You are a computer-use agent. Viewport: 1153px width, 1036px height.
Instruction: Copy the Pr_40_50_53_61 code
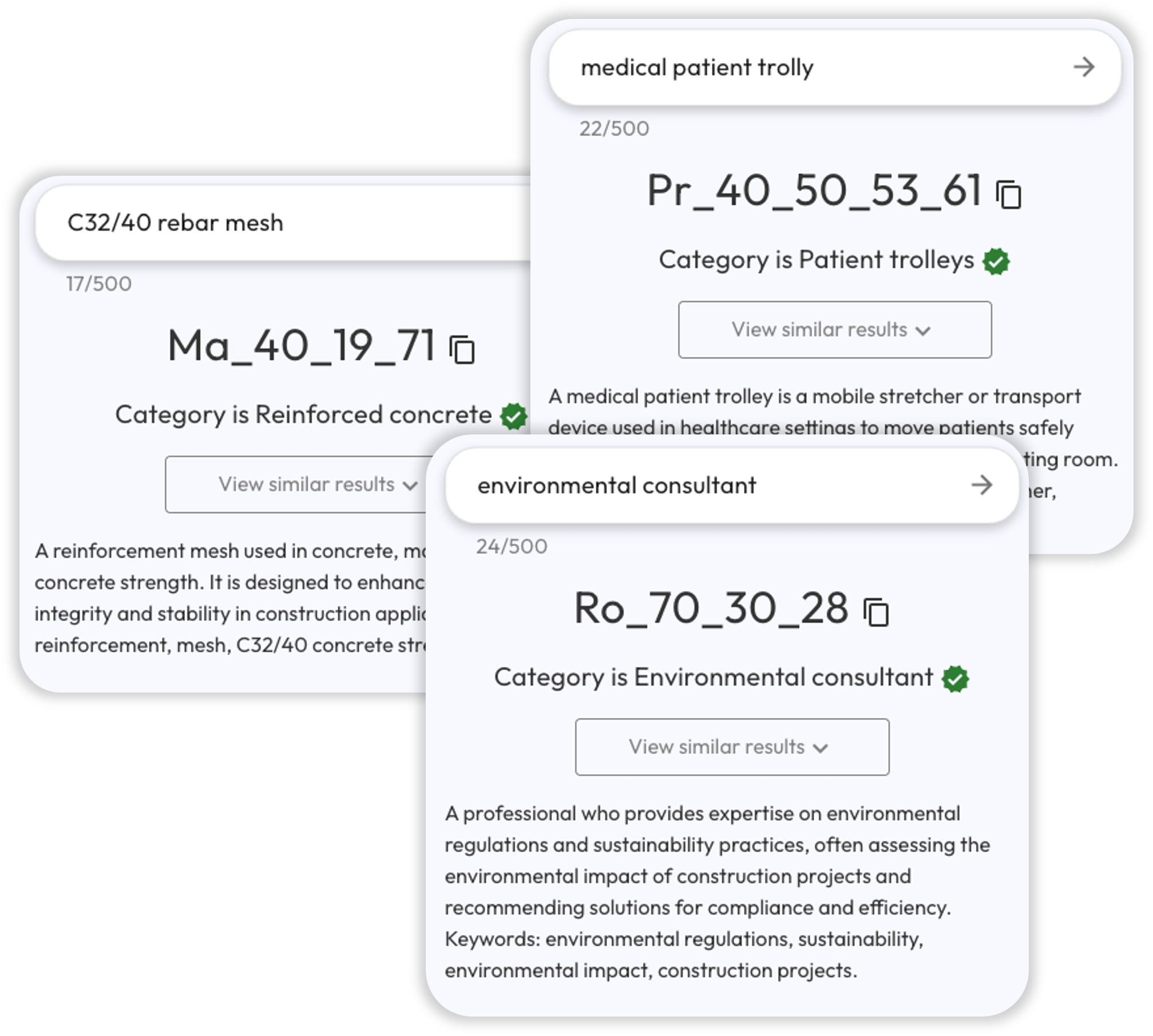click(1009, 195)
